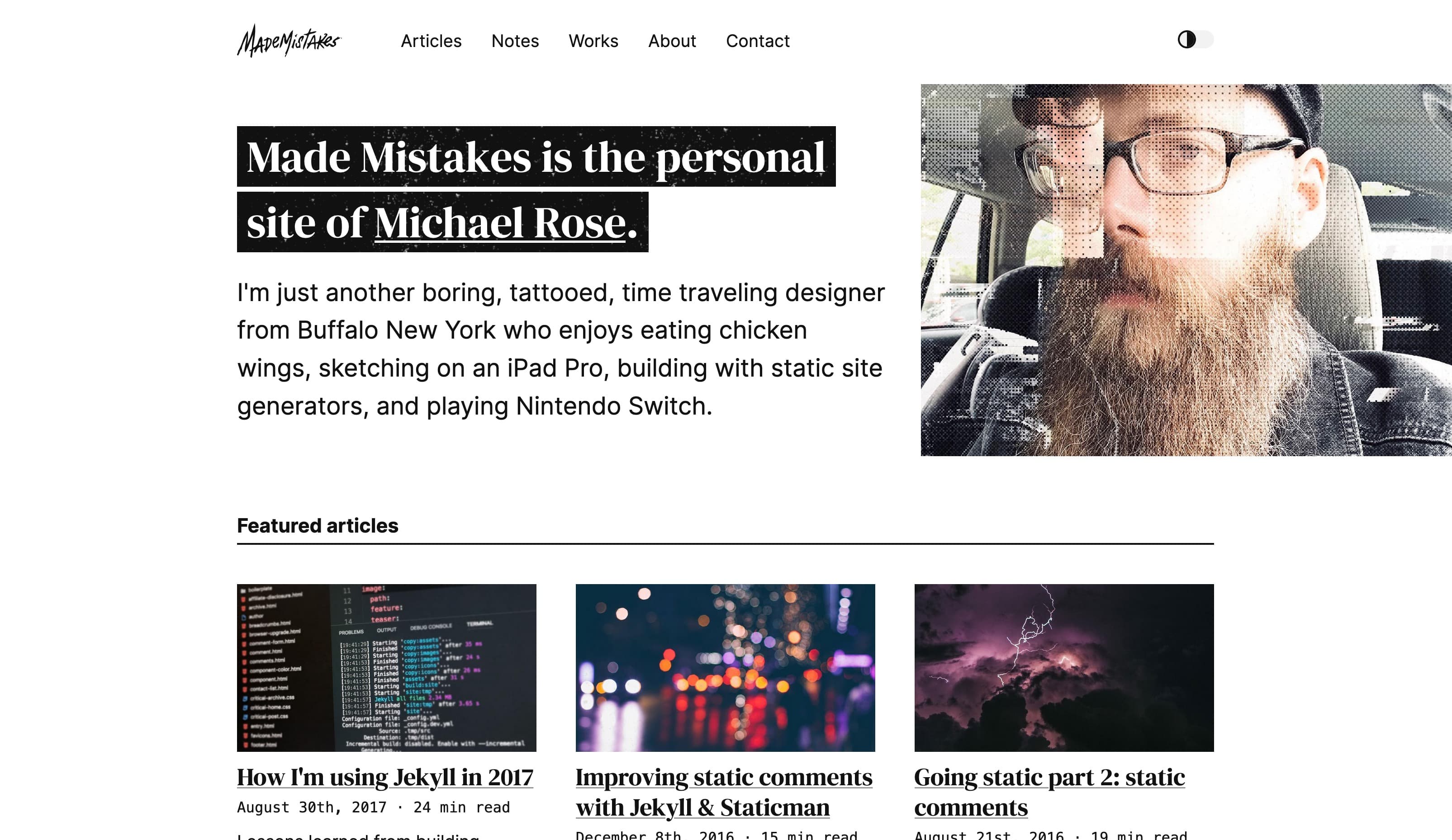Navigate to the About page
The image size is (1452, 840).
click(x=672, y=41)
